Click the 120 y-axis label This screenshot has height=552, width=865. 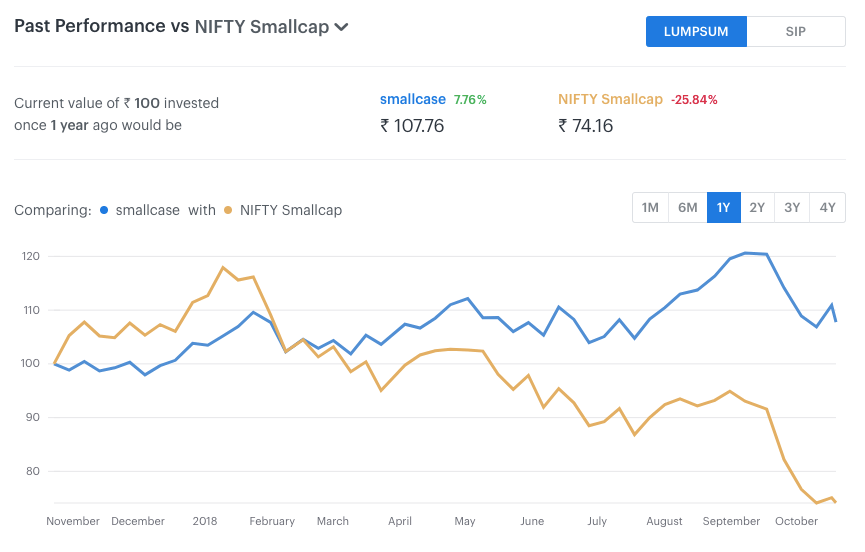(x=30, y=256)
